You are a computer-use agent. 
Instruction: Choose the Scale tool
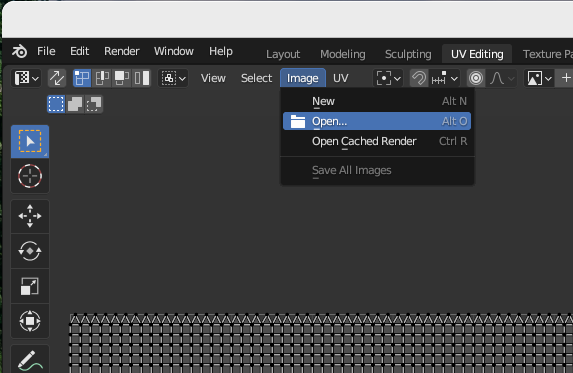pyautogui.click(x=30, y=286)
